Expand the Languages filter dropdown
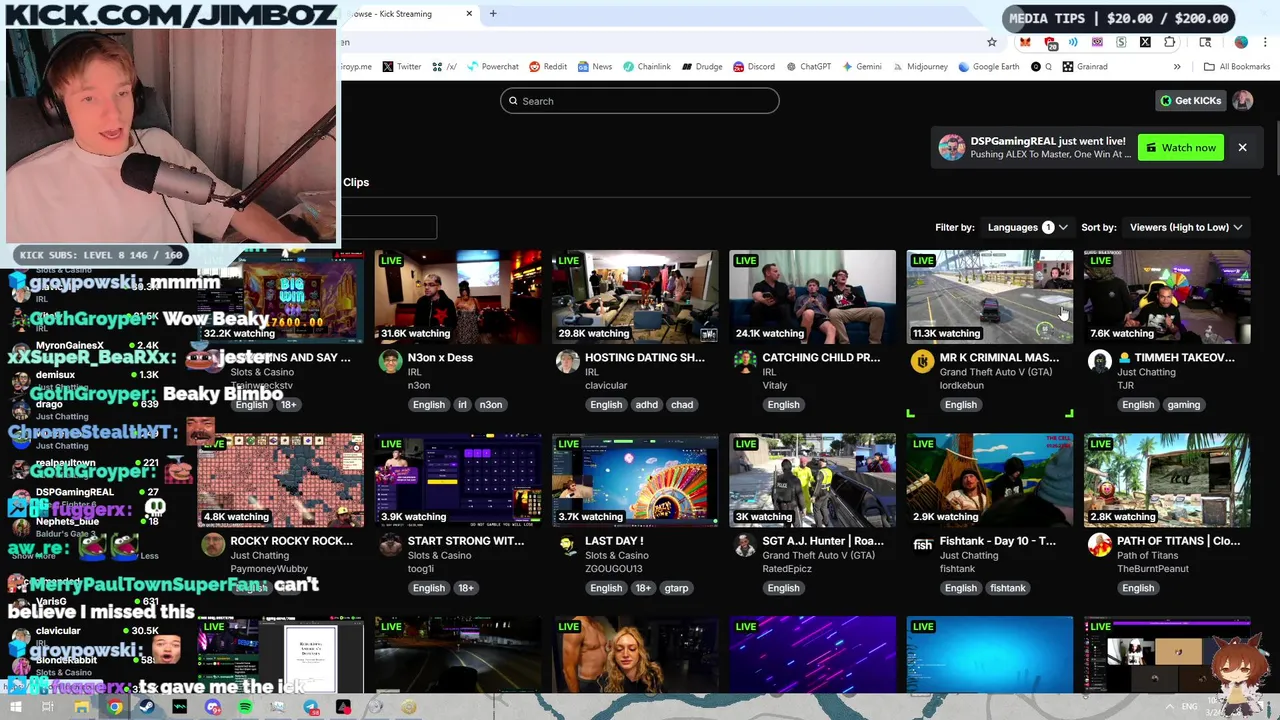This screenshot has width=1280, height=720. 1027,227
